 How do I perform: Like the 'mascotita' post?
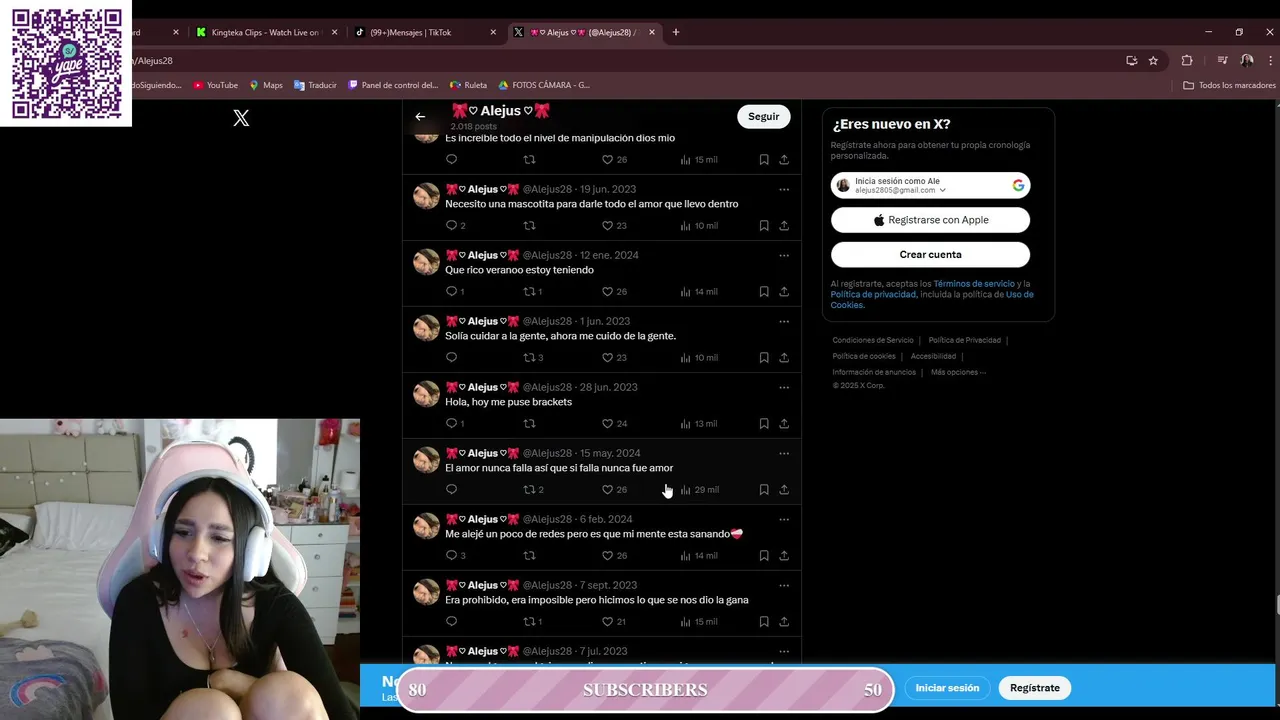tap(607, 226)
